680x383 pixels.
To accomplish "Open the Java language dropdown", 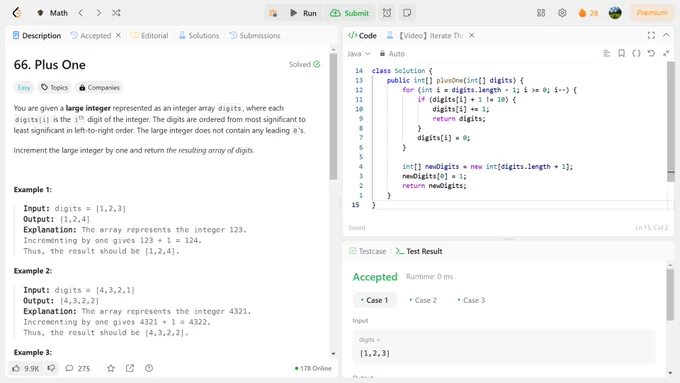I will point(359,54).
